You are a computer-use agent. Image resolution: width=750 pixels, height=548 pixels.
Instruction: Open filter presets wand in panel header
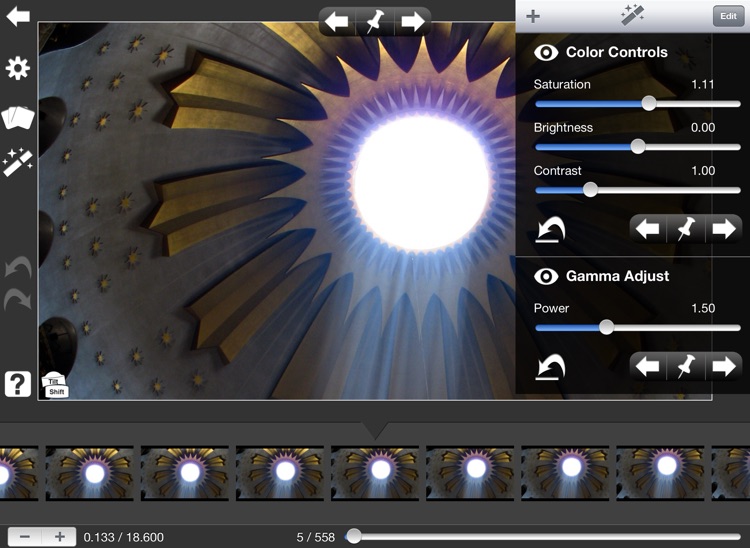(632, 15)
